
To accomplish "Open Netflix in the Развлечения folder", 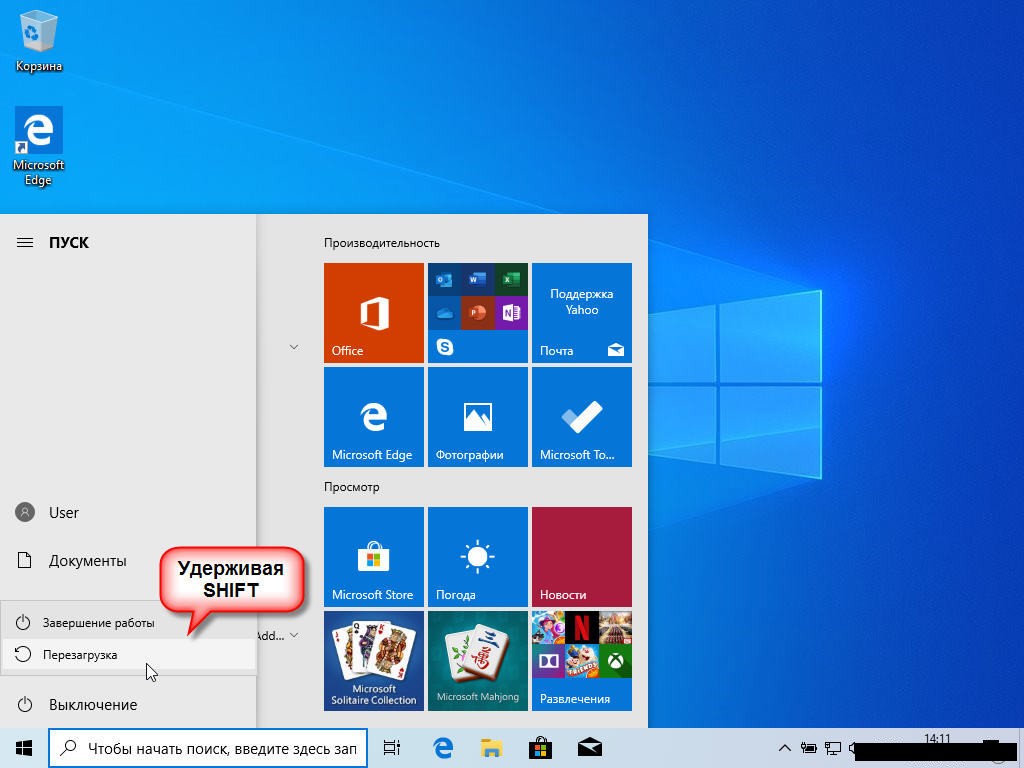I will coord(582,628).
